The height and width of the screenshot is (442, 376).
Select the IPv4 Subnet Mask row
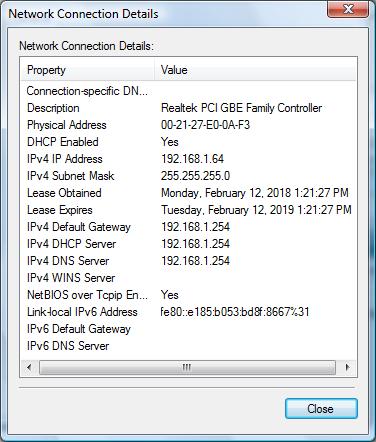pos(189,176)
